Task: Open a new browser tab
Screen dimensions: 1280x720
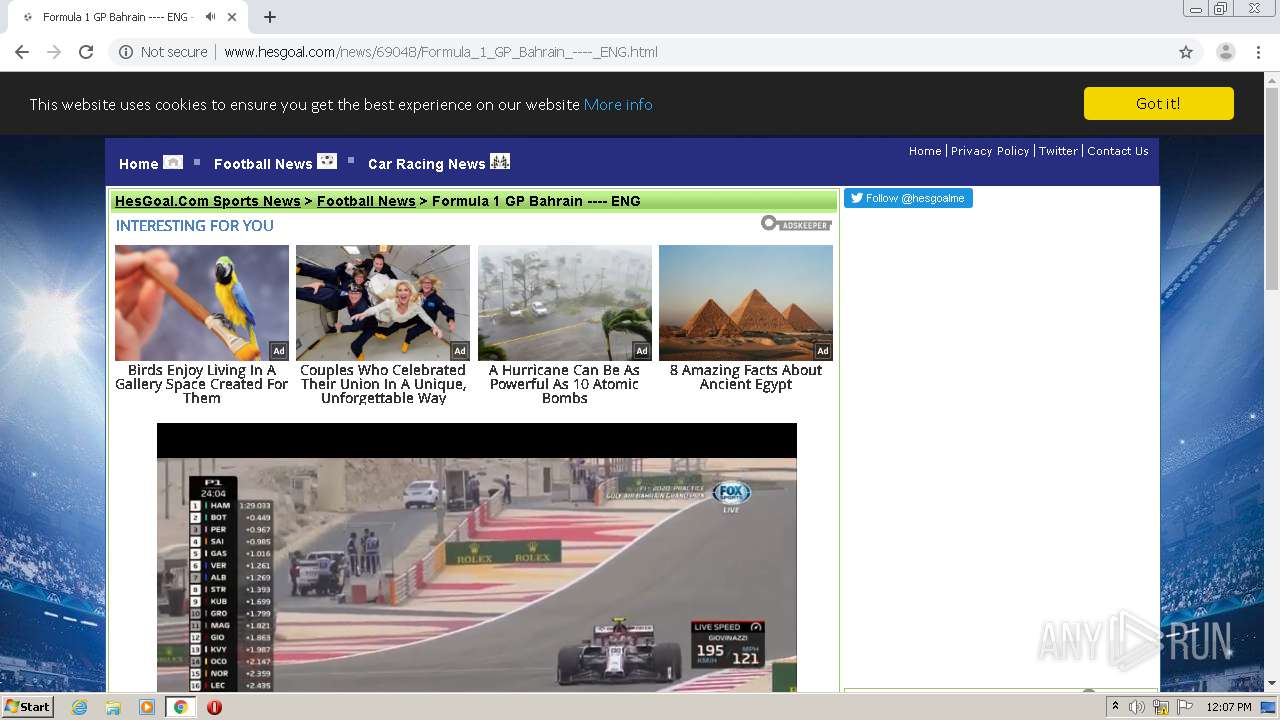Action: pos(270,17)
